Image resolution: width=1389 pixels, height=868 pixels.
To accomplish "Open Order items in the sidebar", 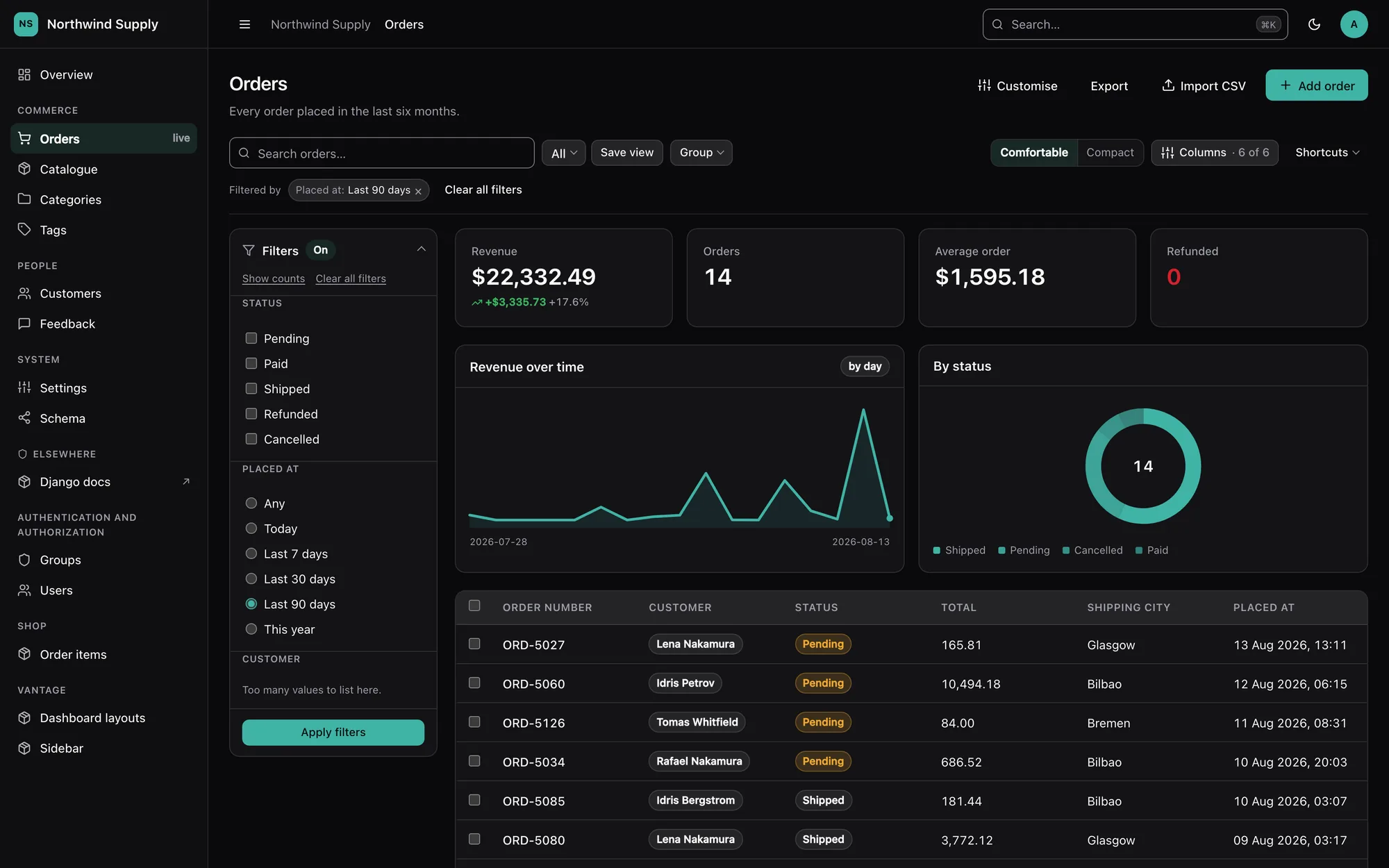I will point(104,654).
